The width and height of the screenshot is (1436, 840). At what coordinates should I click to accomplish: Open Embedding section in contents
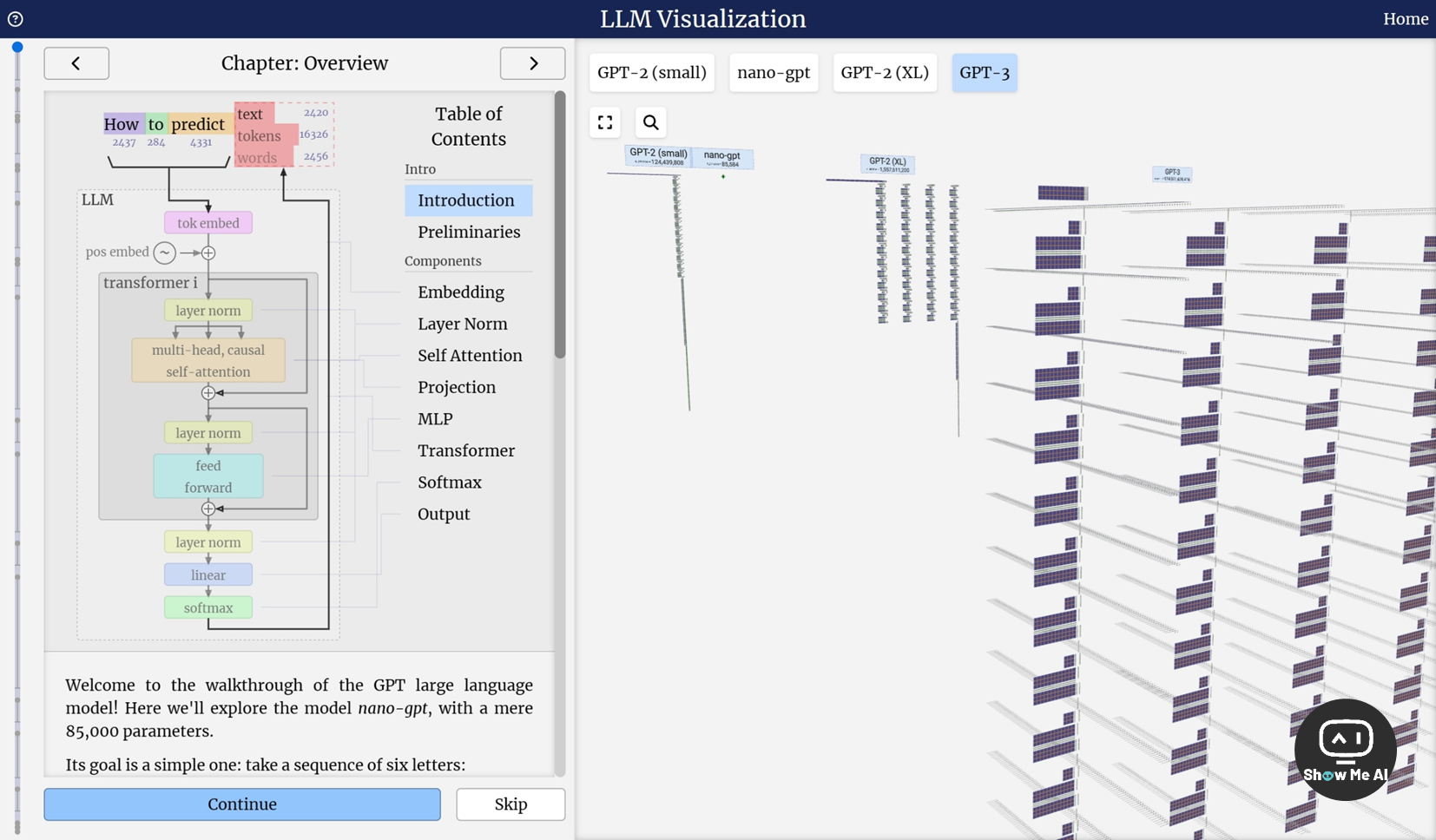468,292
